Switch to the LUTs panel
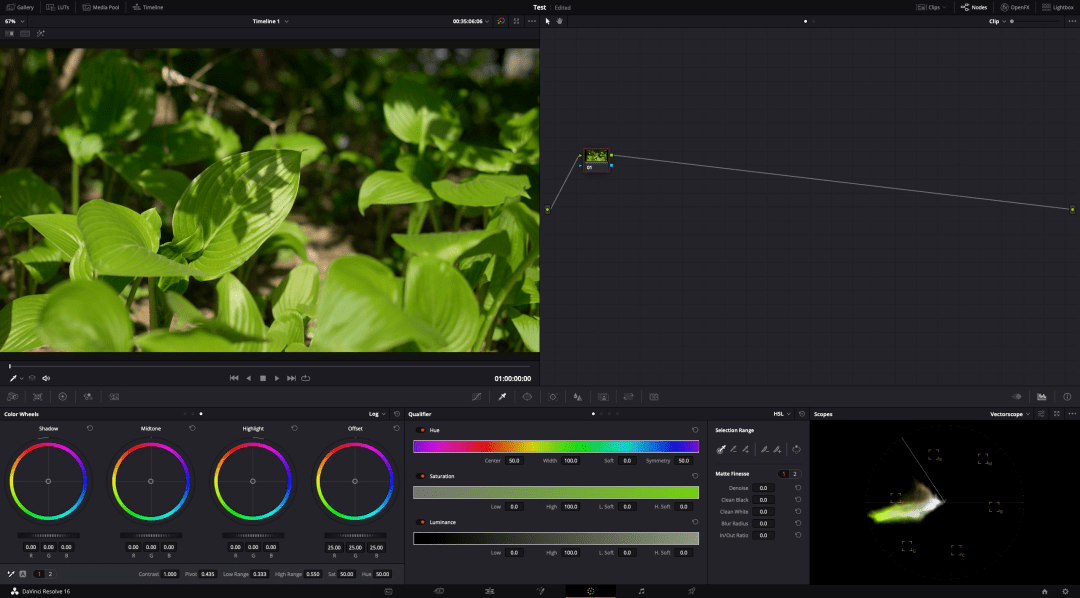The width and height of the screenshot is (1080, 598). [x=58, y=7]
